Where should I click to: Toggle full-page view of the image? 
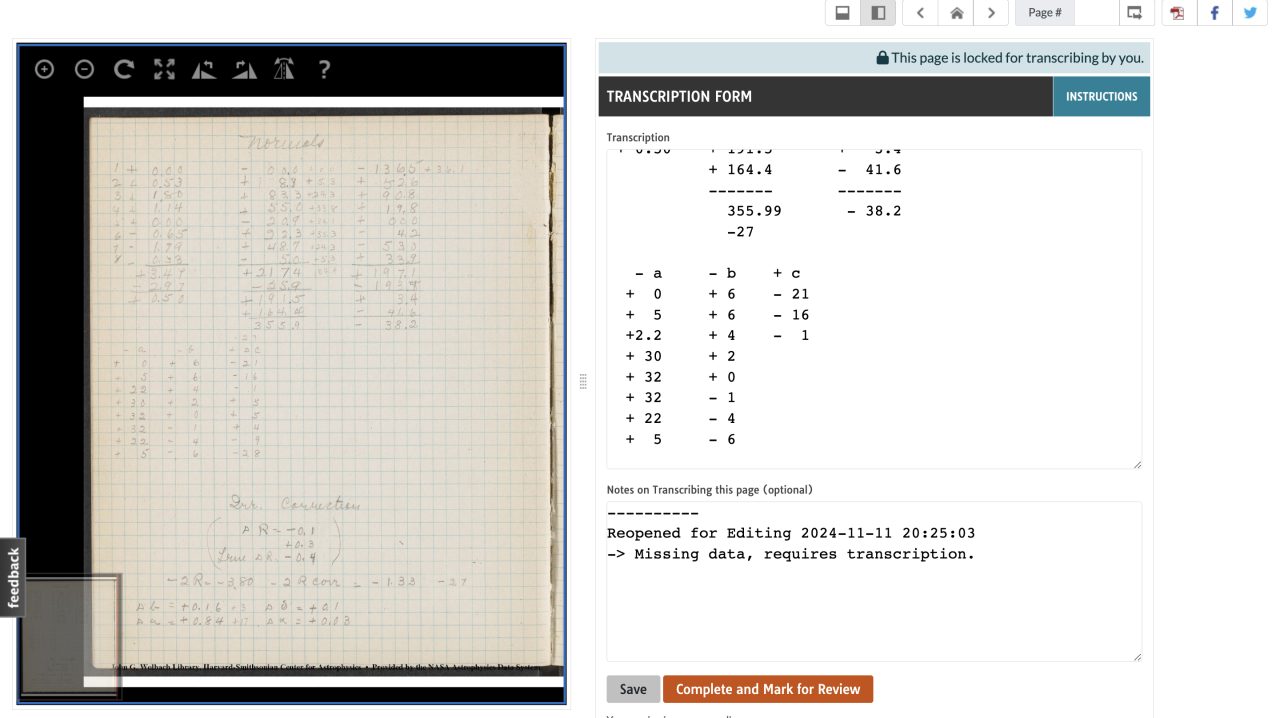pos(164,69)
